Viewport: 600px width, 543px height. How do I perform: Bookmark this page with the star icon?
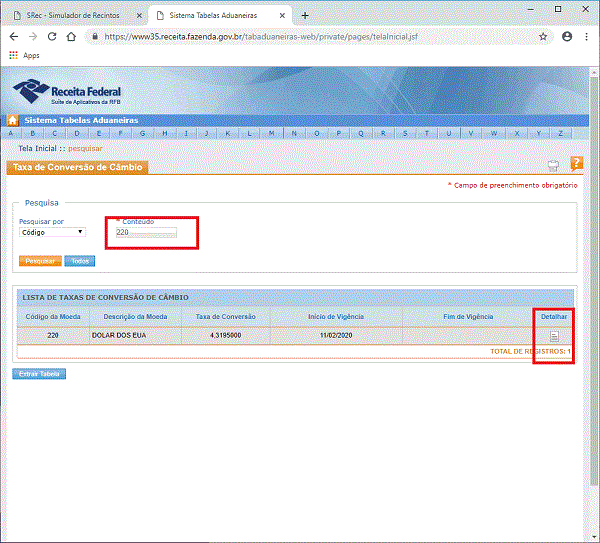(543, 36)
